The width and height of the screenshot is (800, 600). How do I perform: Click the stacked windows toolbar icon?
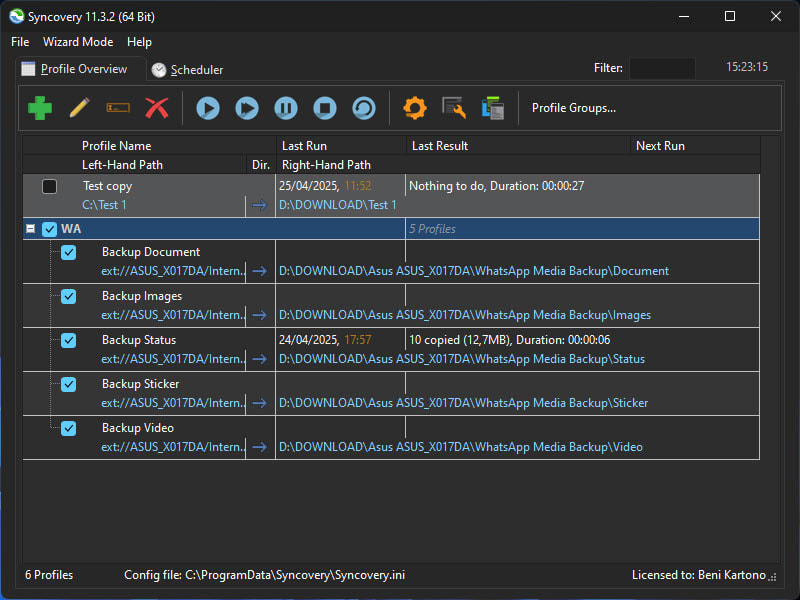(x=493, y=108)
